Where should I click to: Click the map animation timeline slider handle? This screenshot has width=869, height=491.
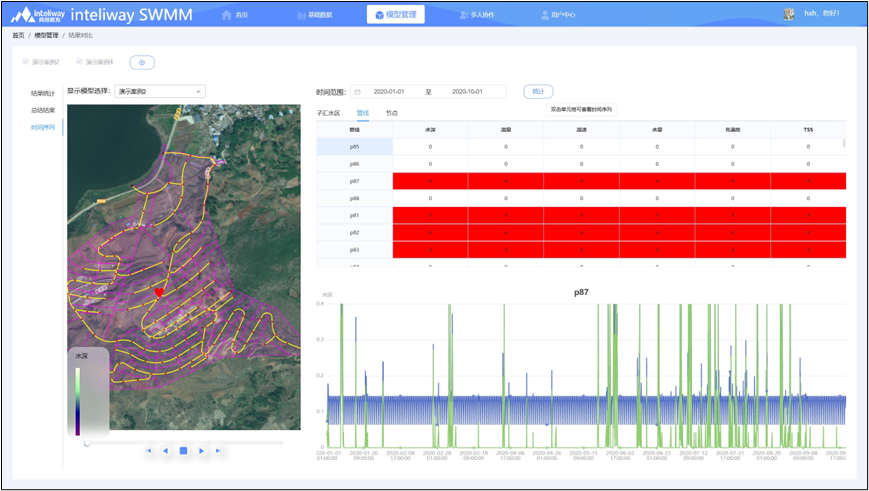[87, 441]
